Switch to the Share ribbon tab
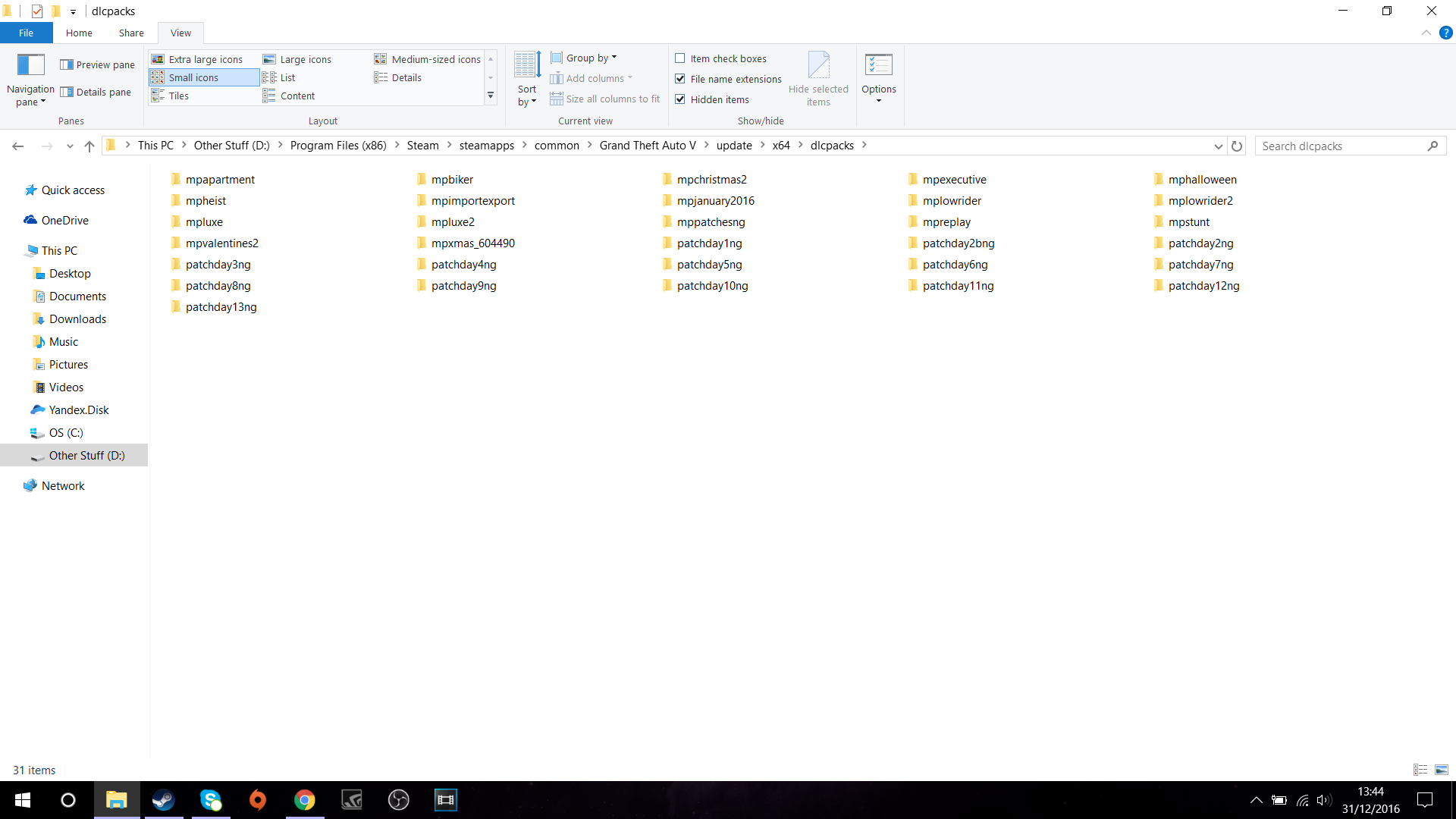Screen dimensions: 1456x819 click(131, 33)
